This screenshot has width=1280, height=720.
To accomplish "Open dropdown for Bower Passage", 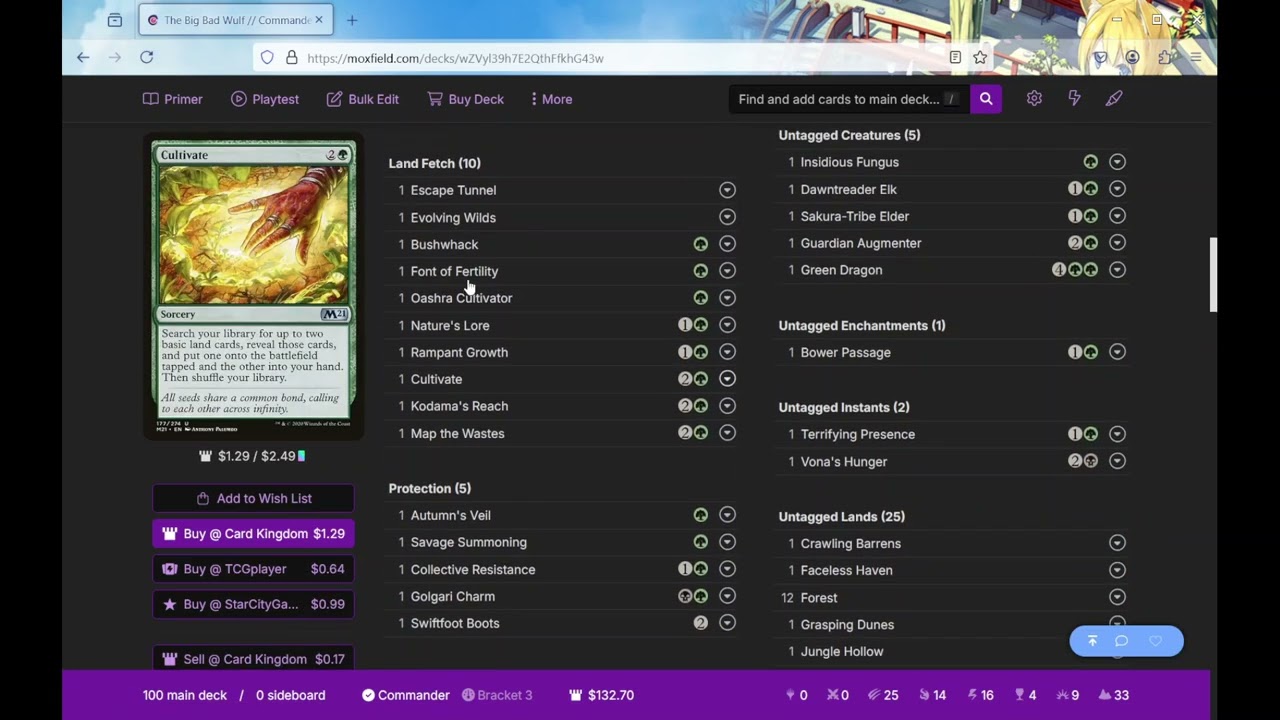I will coord(1117,352).
